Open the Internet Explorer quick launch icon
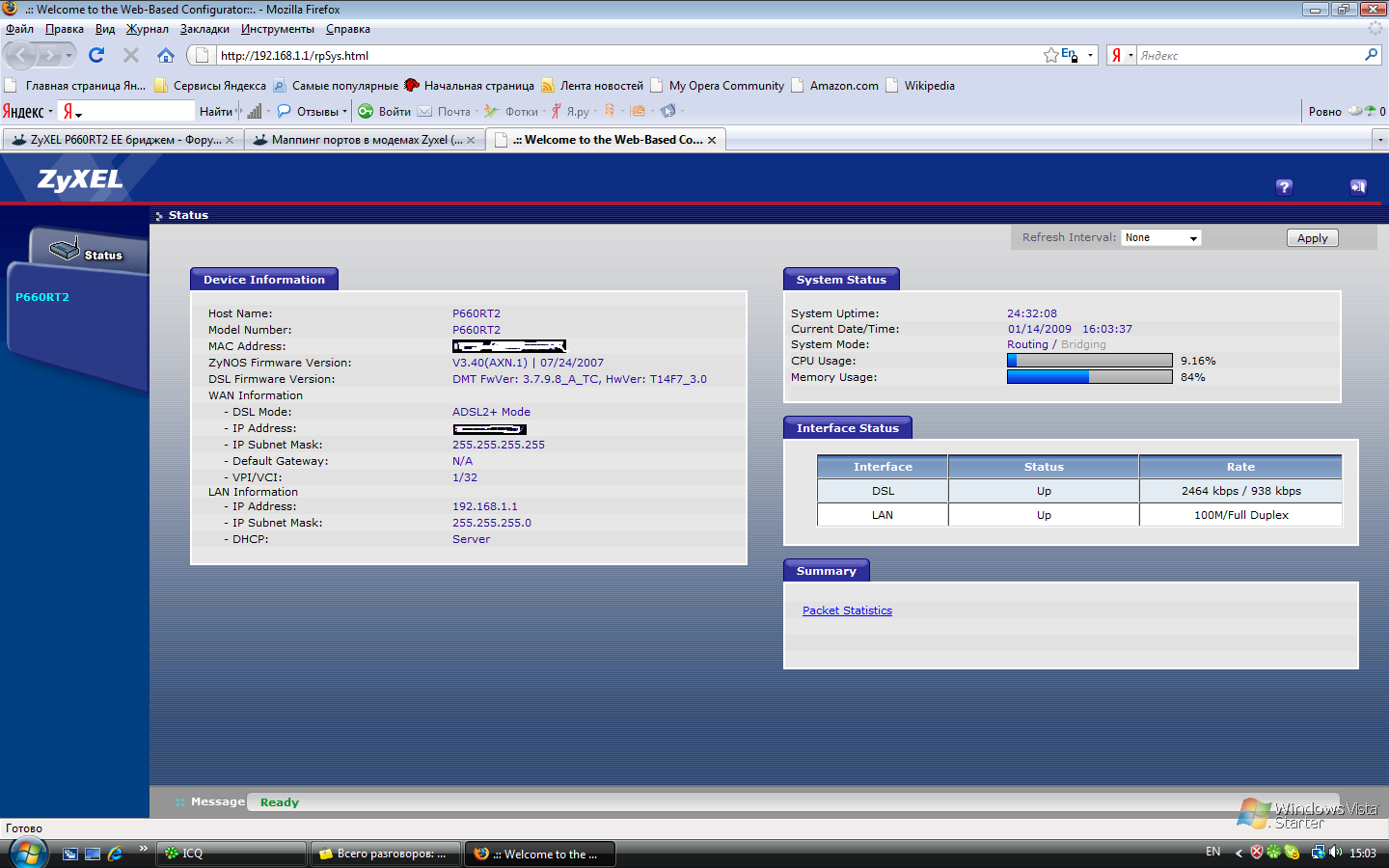This screenshot has width=1389, height=868. pos(115,854)
